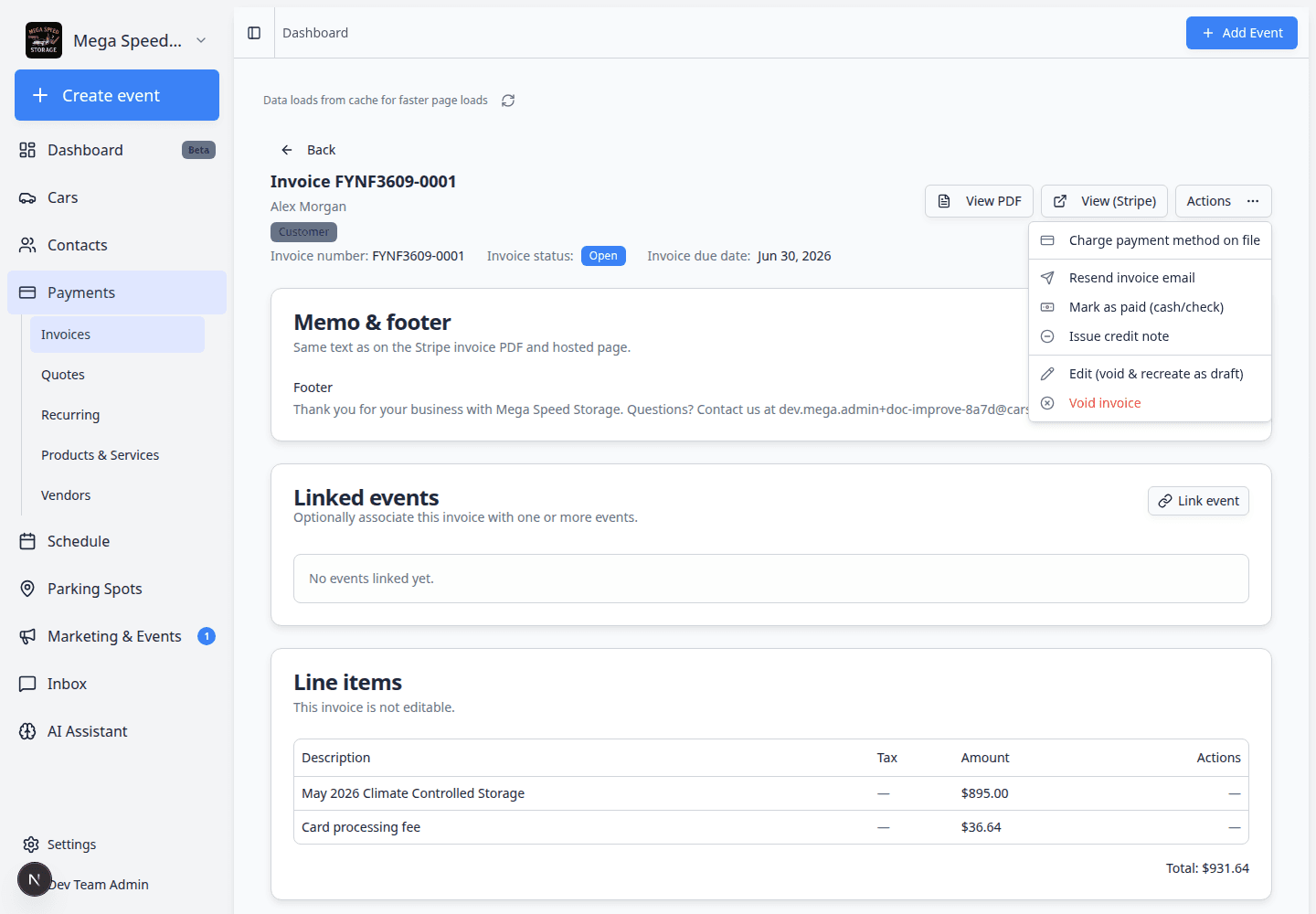The image size is (1316, 914).
Task: Click the Create event button
Action: (x=117, y=95)
